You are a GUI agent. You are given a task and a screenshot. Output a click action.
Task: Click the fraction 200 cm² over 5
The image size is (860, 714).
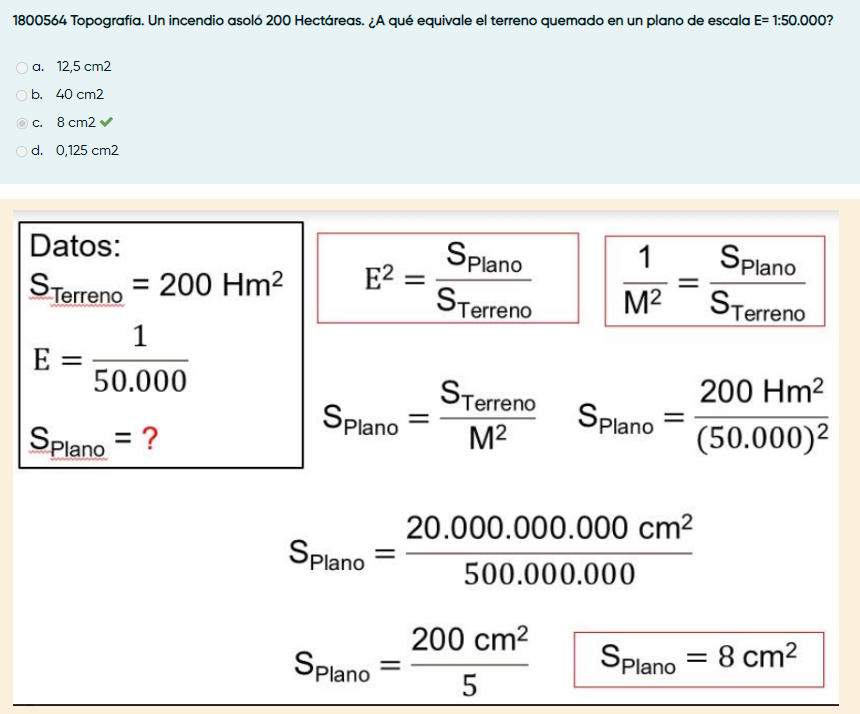click(x=469, y=662)
